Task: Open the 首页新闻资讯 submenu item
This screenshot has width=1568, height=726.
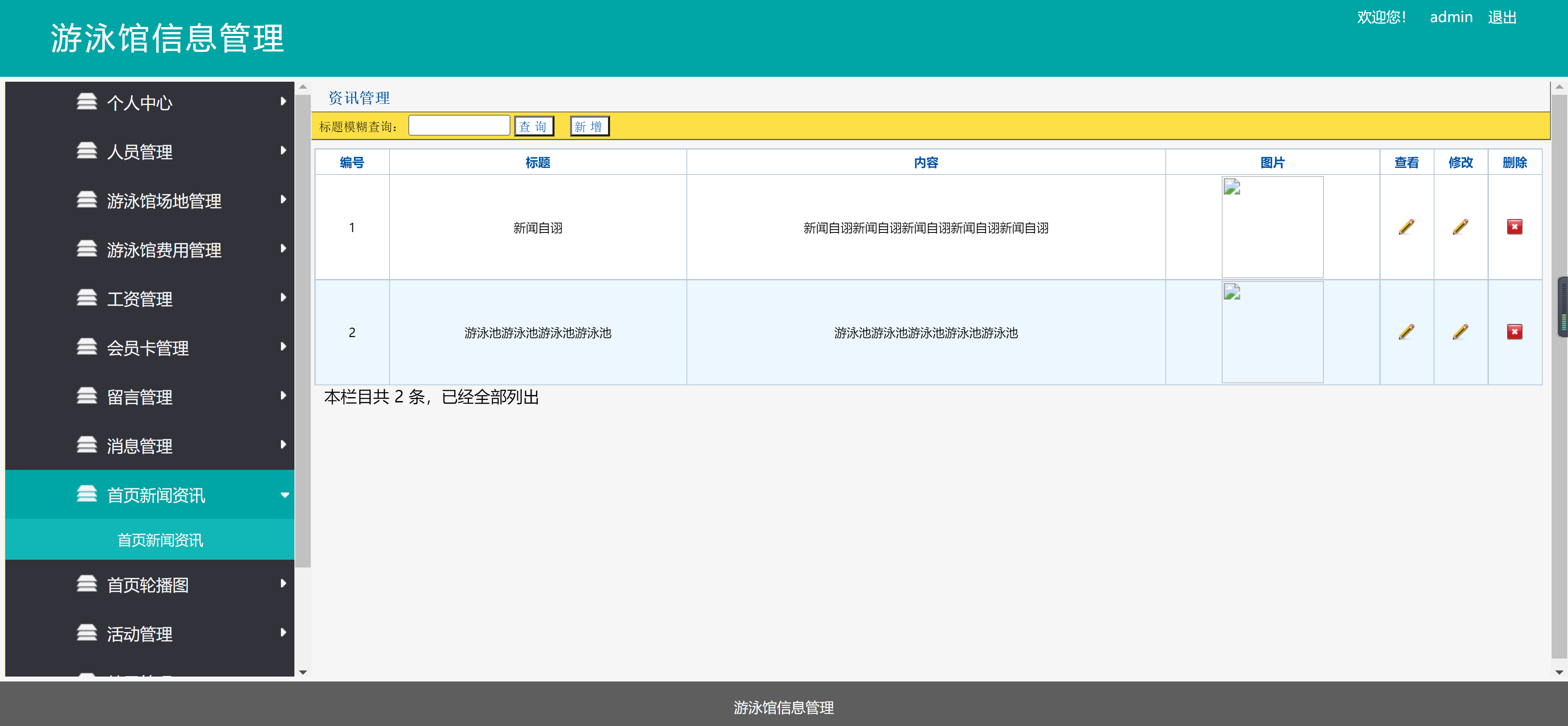Action: pyautogui.click(x=160, y=540)
